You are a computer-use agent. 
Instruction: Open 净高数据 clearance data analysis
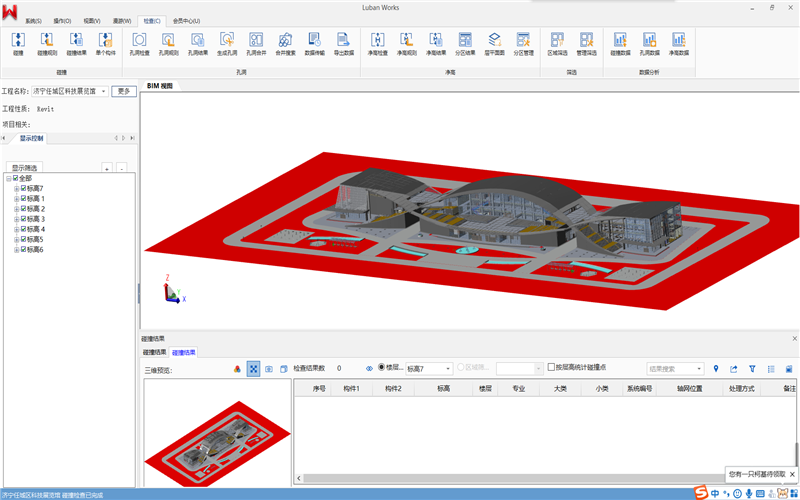(679, 43)
